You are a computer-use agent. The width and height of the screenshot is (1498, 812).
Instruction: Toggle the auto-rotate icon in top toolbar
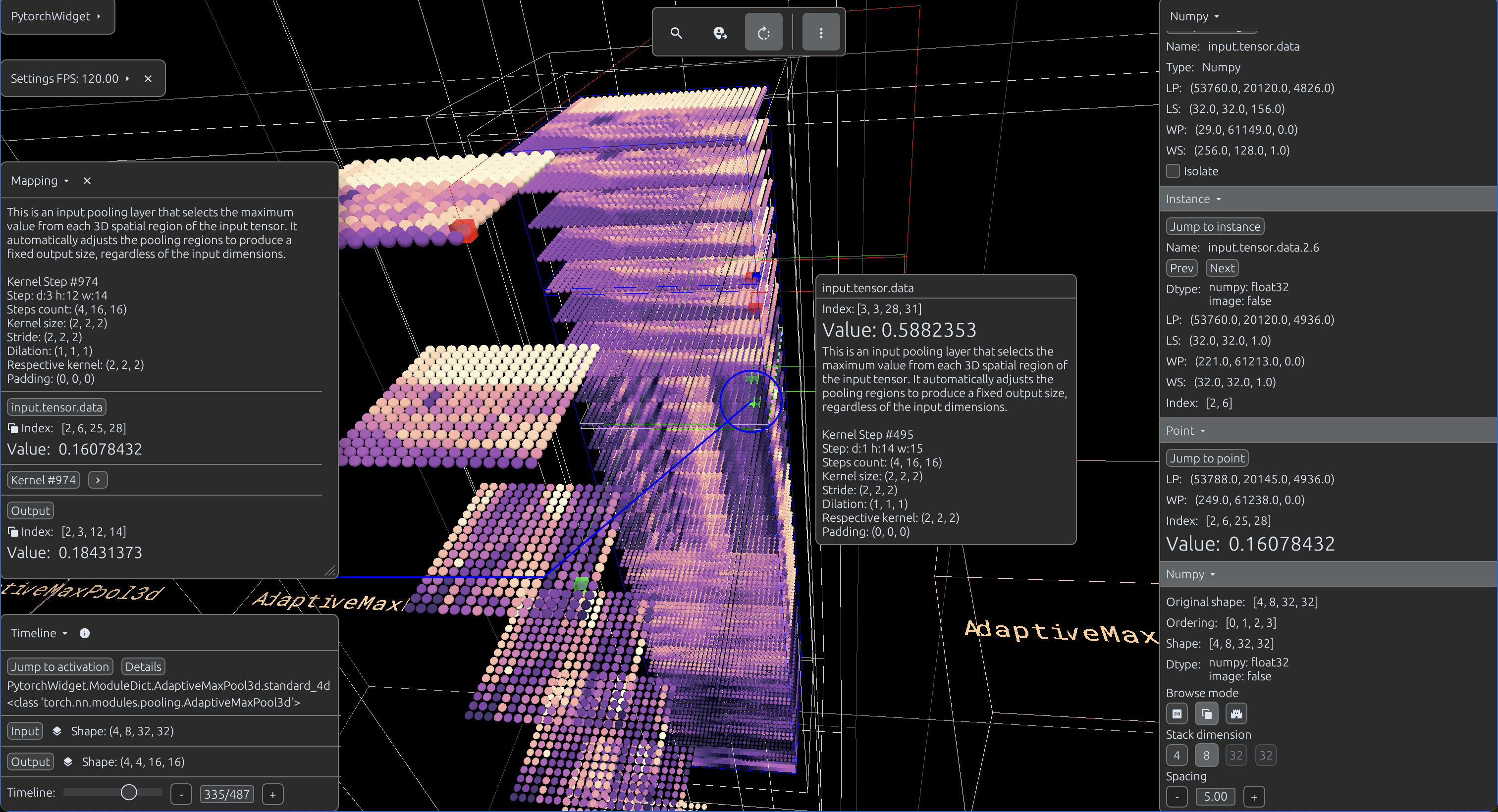coord(763,33)
